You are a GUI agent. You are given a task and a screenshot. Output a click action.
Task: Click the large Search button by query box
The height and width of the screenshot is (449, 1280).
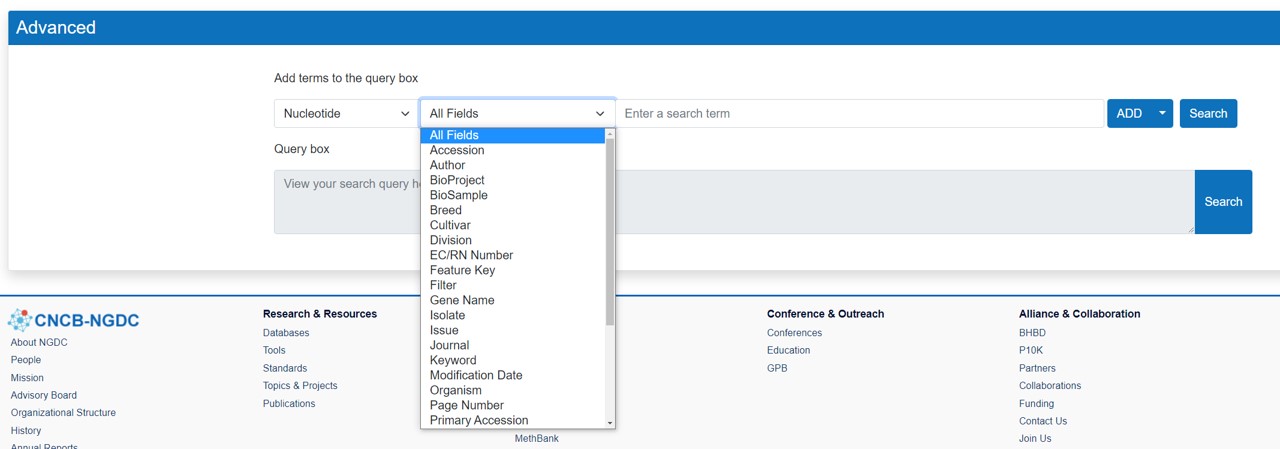pos(1222,202)
